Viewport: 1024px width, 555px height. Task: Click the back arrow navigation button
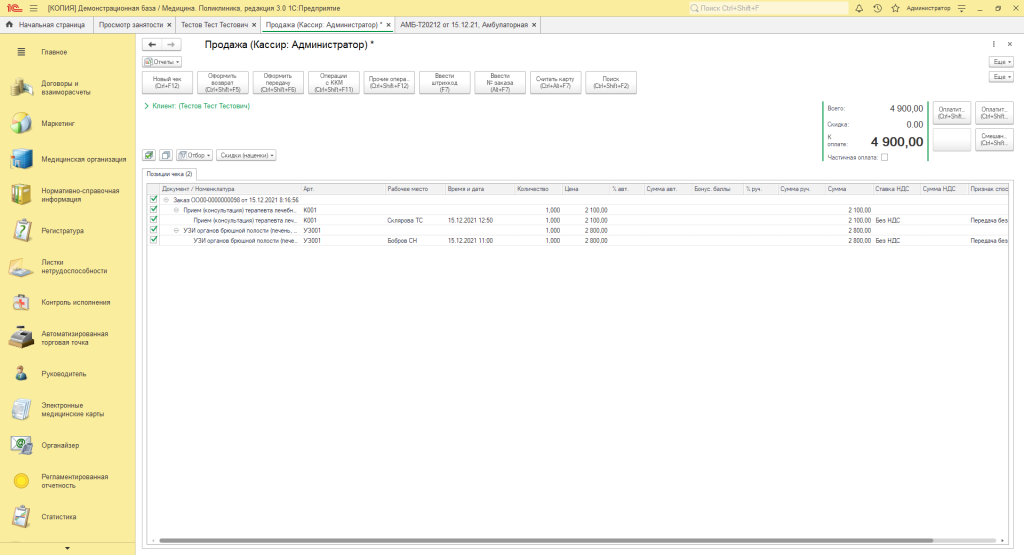[151, 45]
